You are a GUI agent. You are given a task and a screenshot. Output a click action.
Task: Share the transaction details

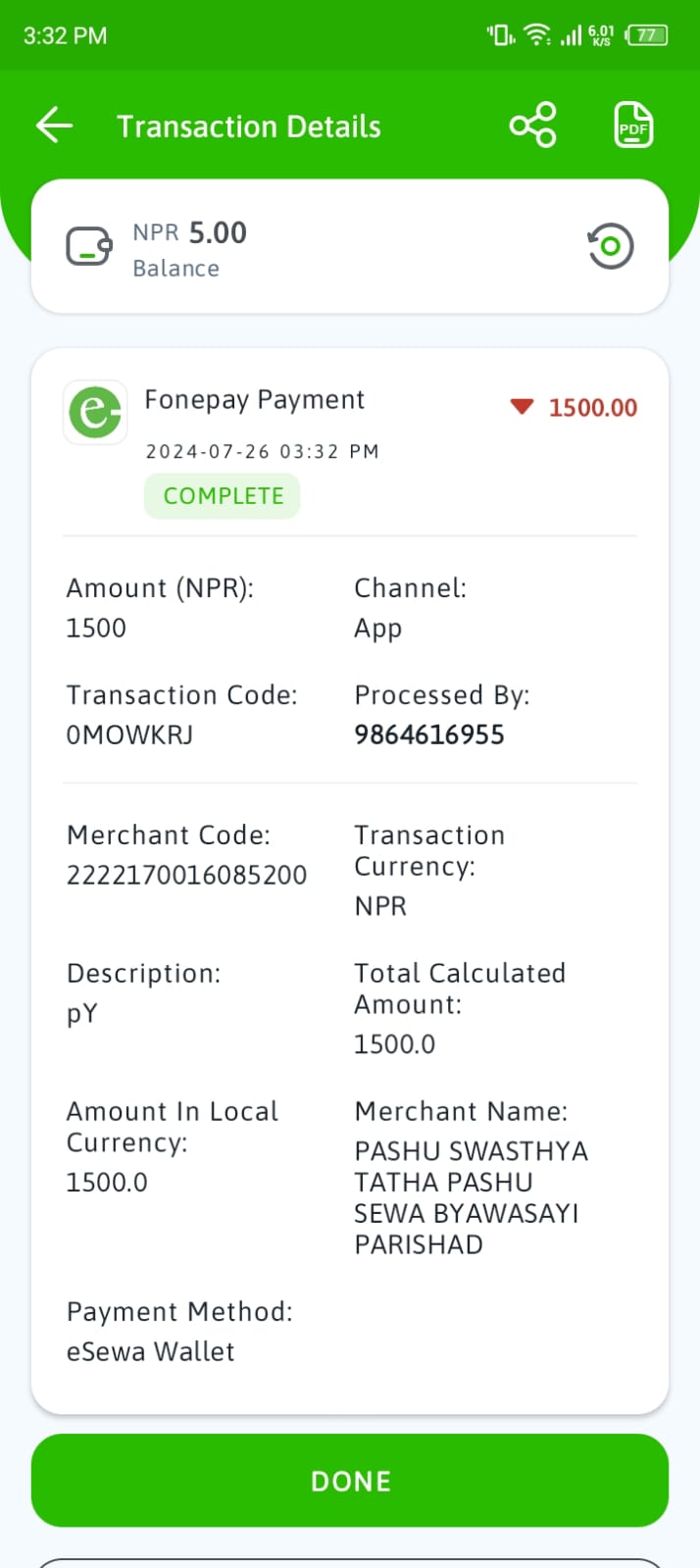click(532, 126)
